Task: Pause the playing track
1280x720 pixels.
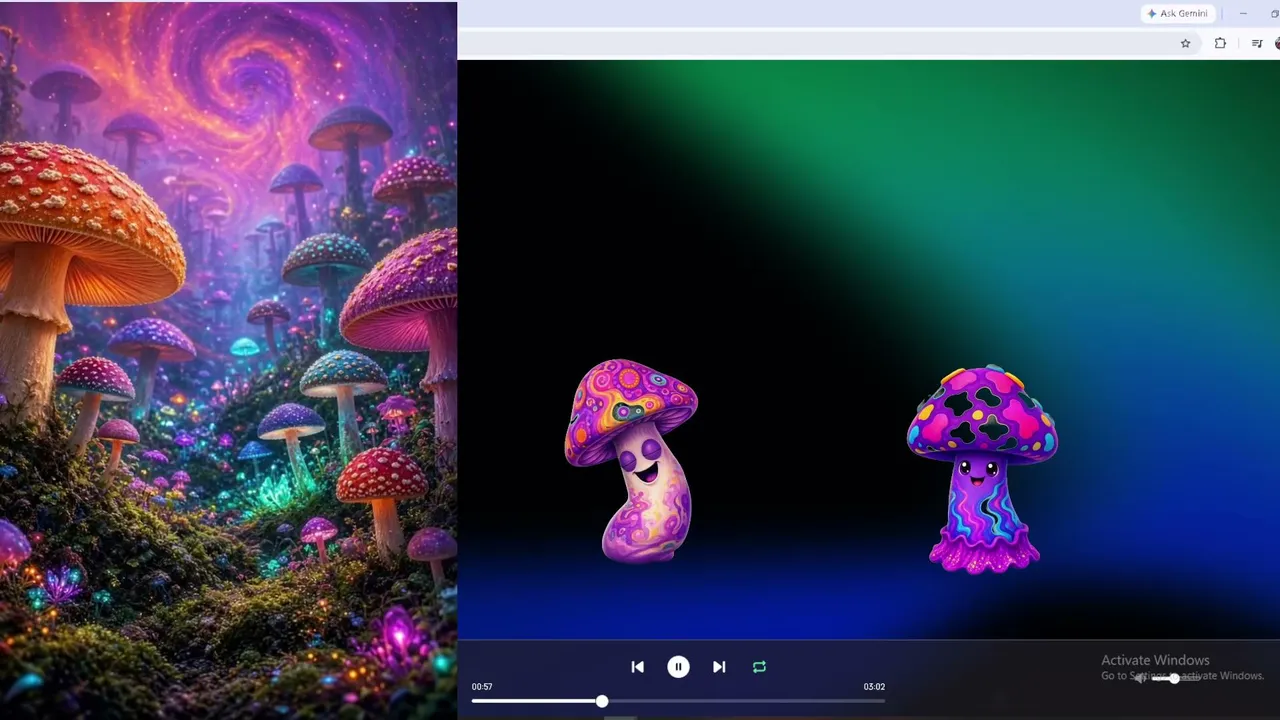Action: point(678,667)
